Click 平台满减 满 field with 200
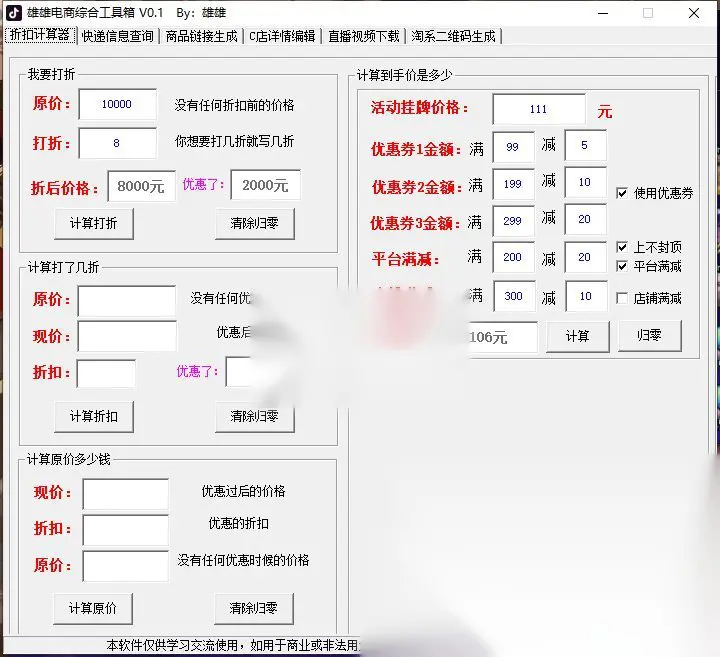The width and height of the screenshot is (720, 657). point(513,257)
